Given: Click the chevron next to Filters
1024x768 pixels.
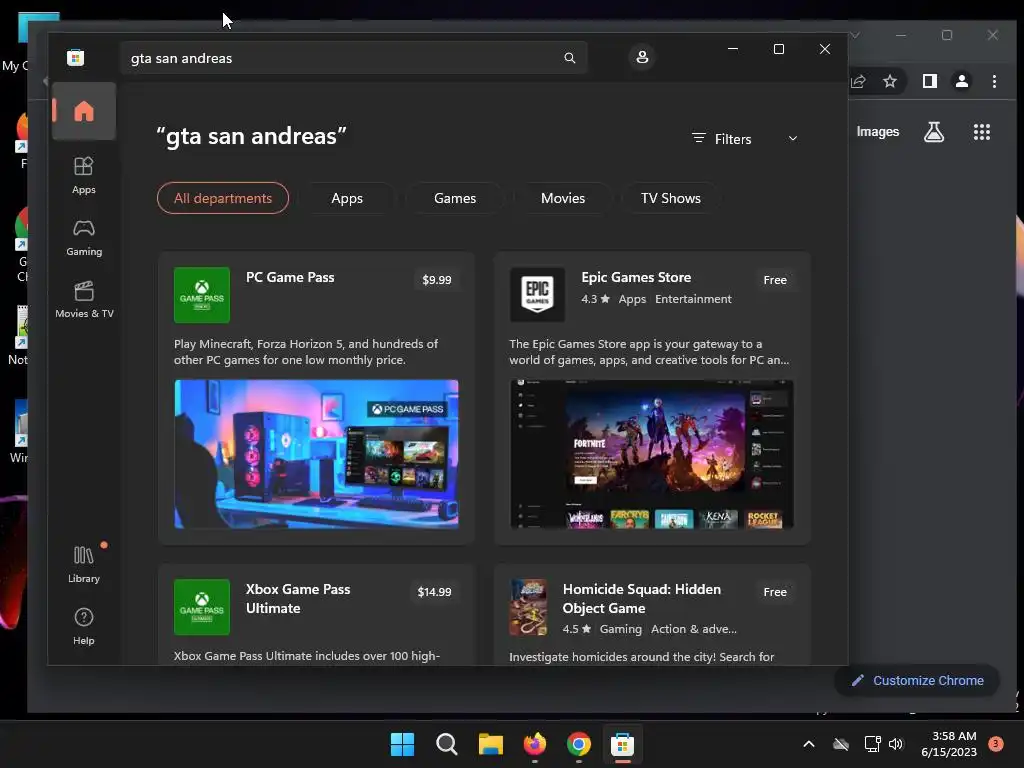Looking at the screenshot, I should [x=793, y=138].
